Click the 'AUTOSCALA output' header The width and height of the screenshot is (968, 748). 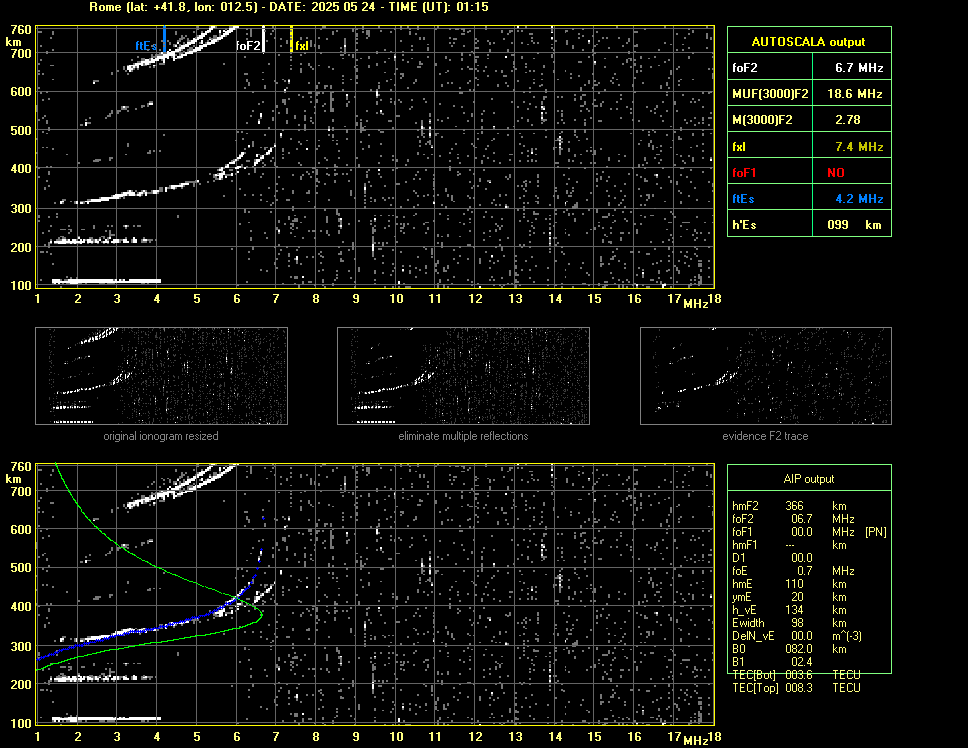click(x=809, y=41)
